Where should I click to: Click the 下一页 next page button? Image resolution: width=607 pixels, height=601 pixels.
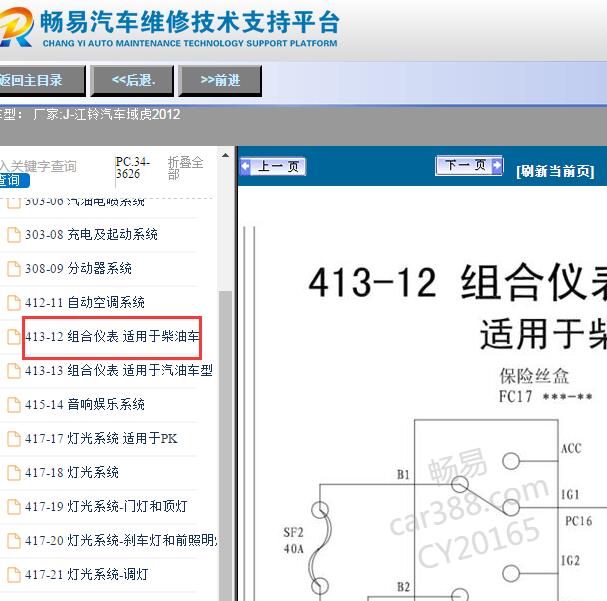[x=469, y=166]
